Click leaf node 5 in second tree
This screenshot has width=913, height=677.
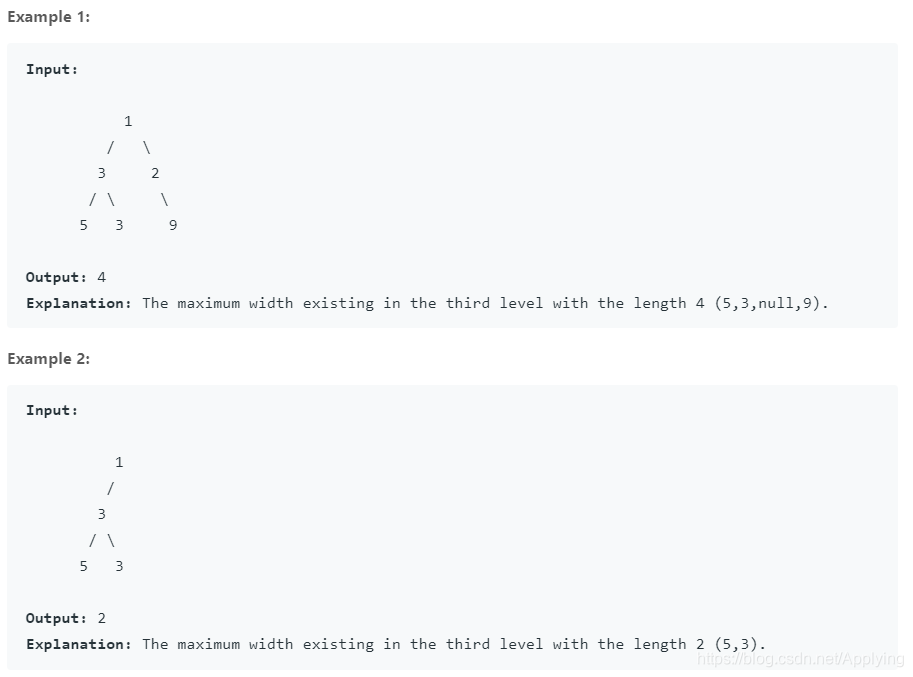[84, 566]
